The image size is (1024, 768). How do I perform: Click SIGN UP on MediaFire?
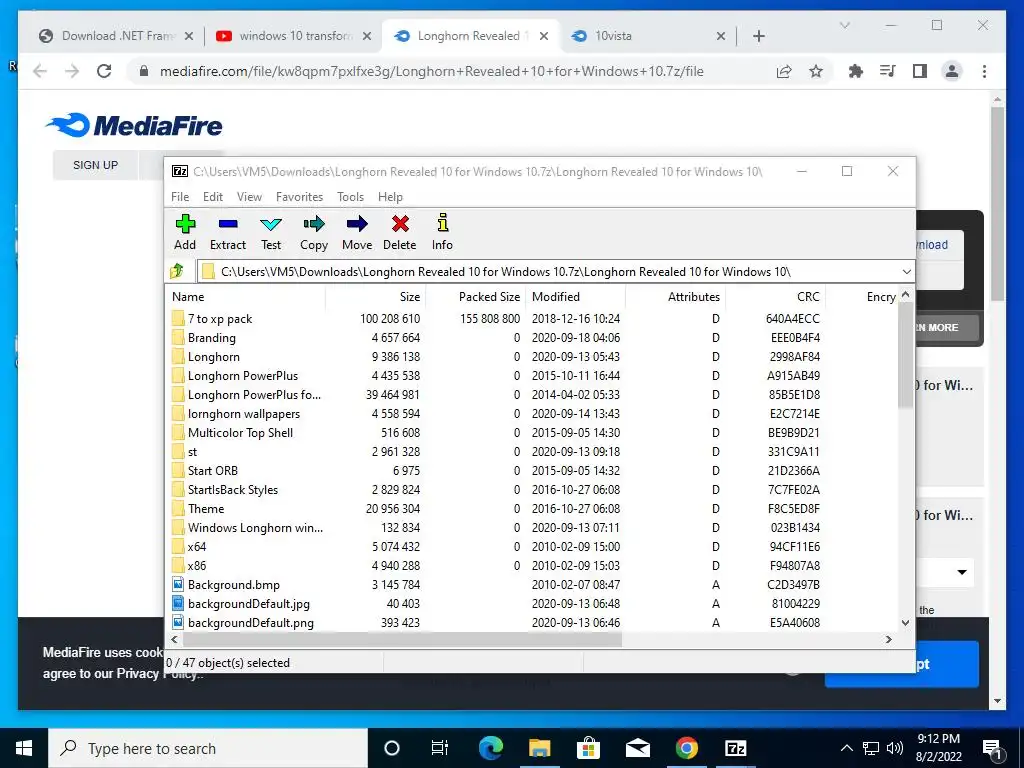click(95, 165)
